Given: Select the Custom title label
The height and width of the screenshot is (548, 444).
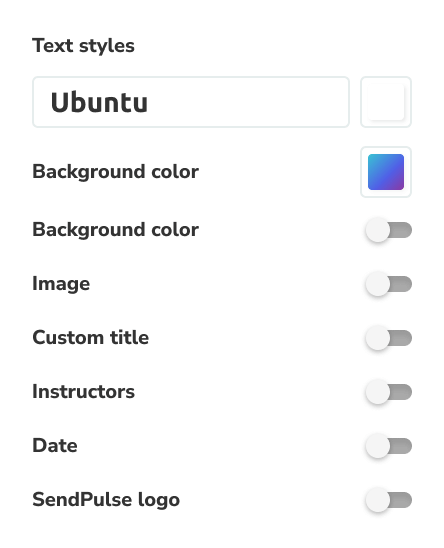Looking at the screenshot, I should click(91, 338).
